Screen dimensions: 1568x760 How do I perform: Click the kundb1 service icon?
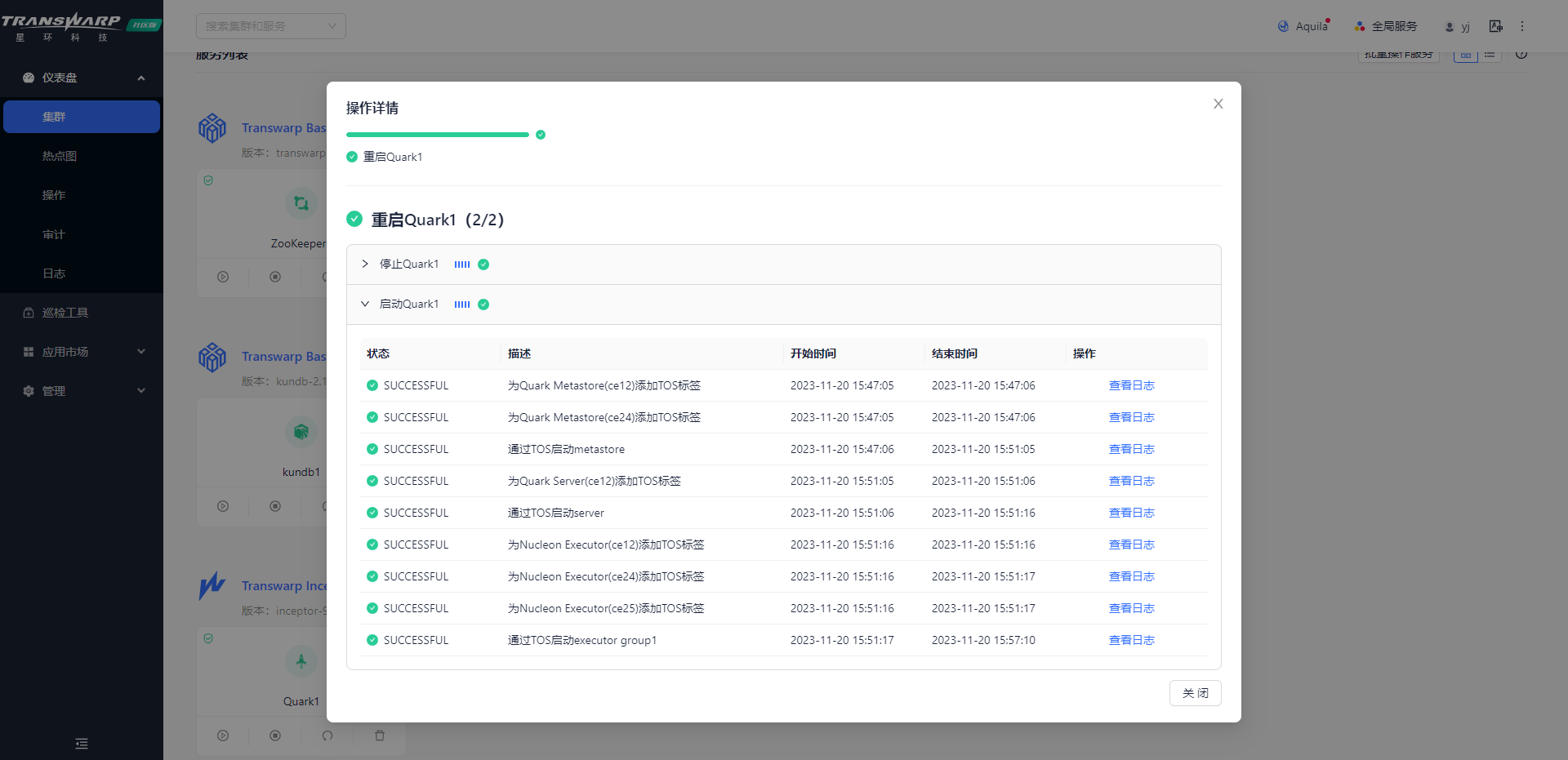tap(301, 432)
